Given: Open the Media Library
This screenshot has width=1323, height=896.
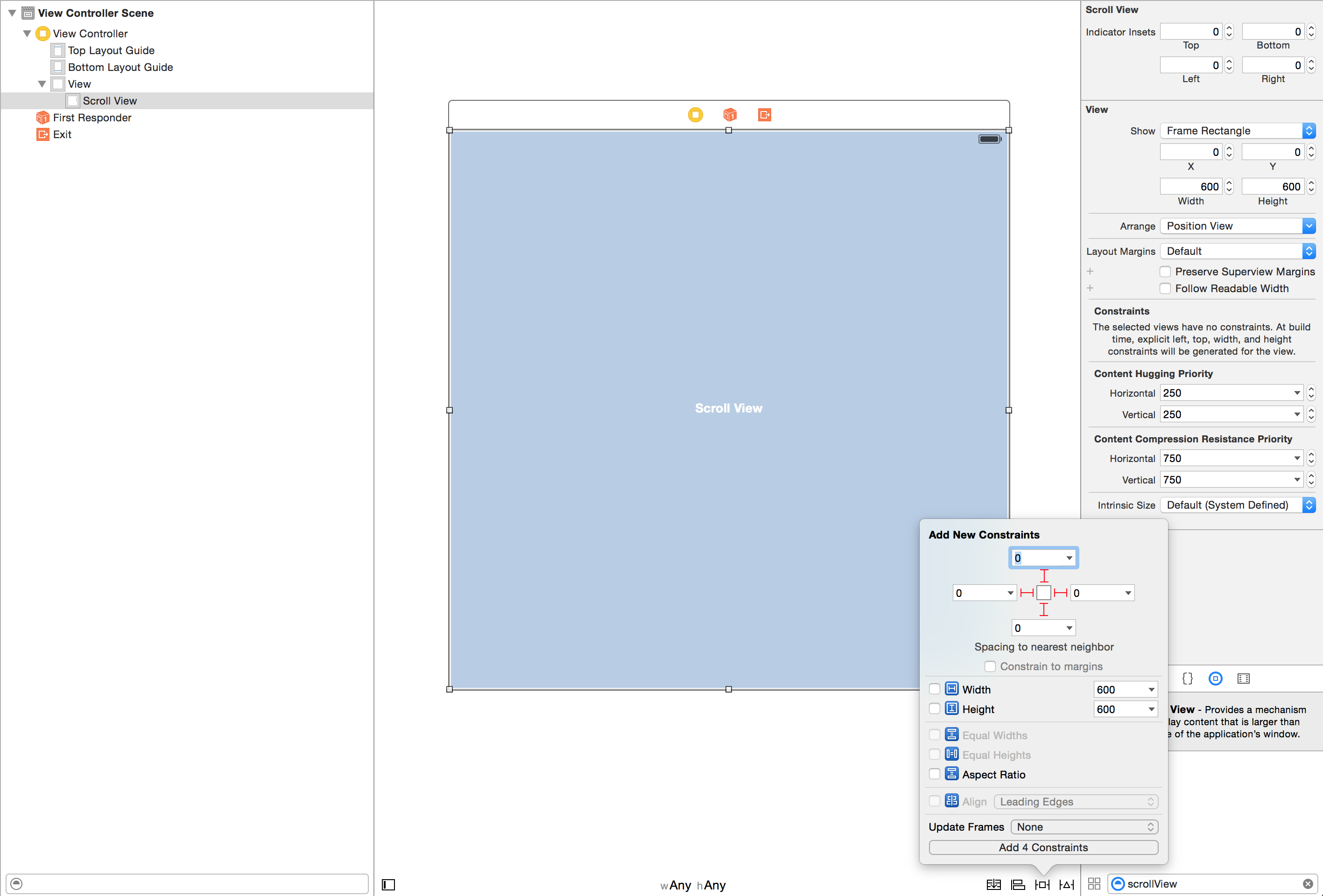Looking at the screenshot, I should (1243, 678).
